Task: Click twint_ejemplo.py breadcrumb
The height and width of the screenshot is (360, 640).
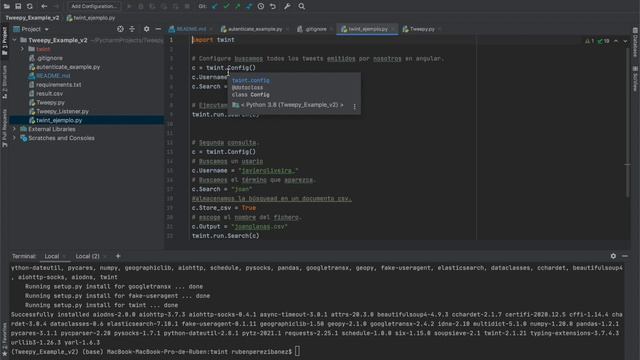Action: pos(91,18)
